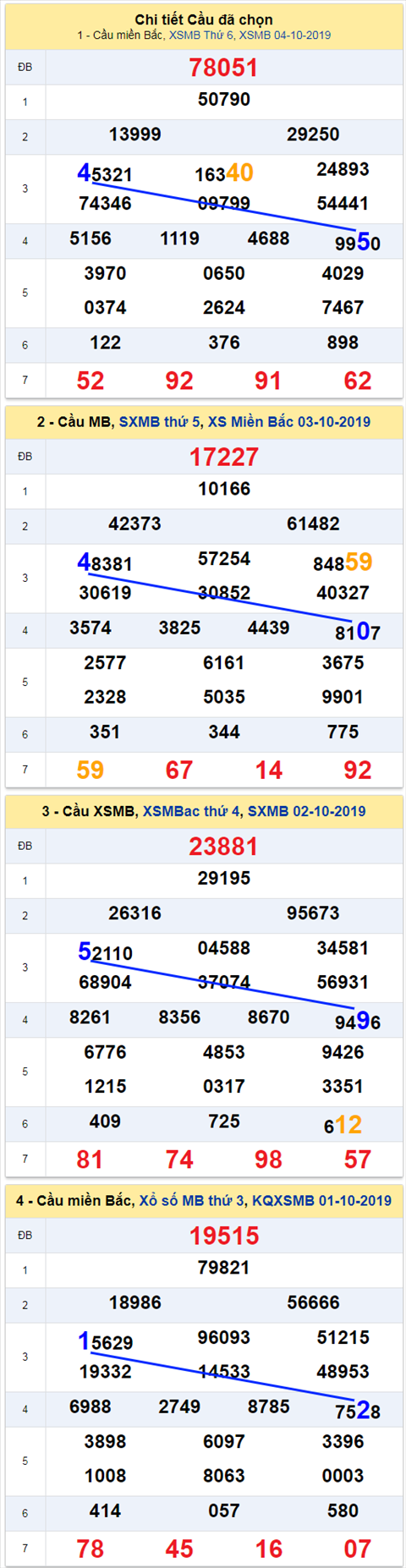Click sixth prize number 612
The width and height of the screenshot is (406, 1568).
click(x=343, y=1125)
